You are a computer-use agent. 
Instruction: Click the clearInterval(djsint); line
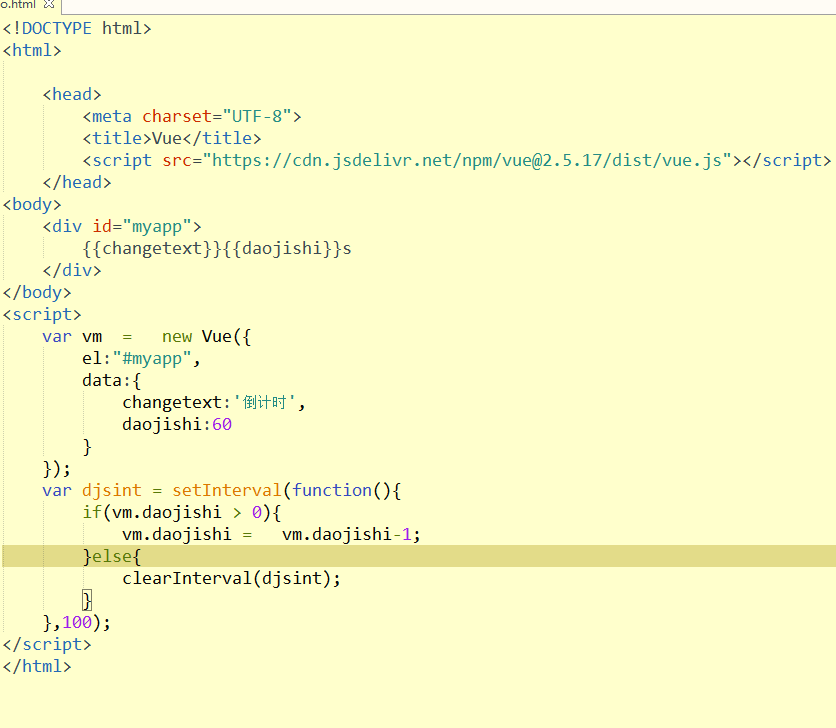[231, 578]
